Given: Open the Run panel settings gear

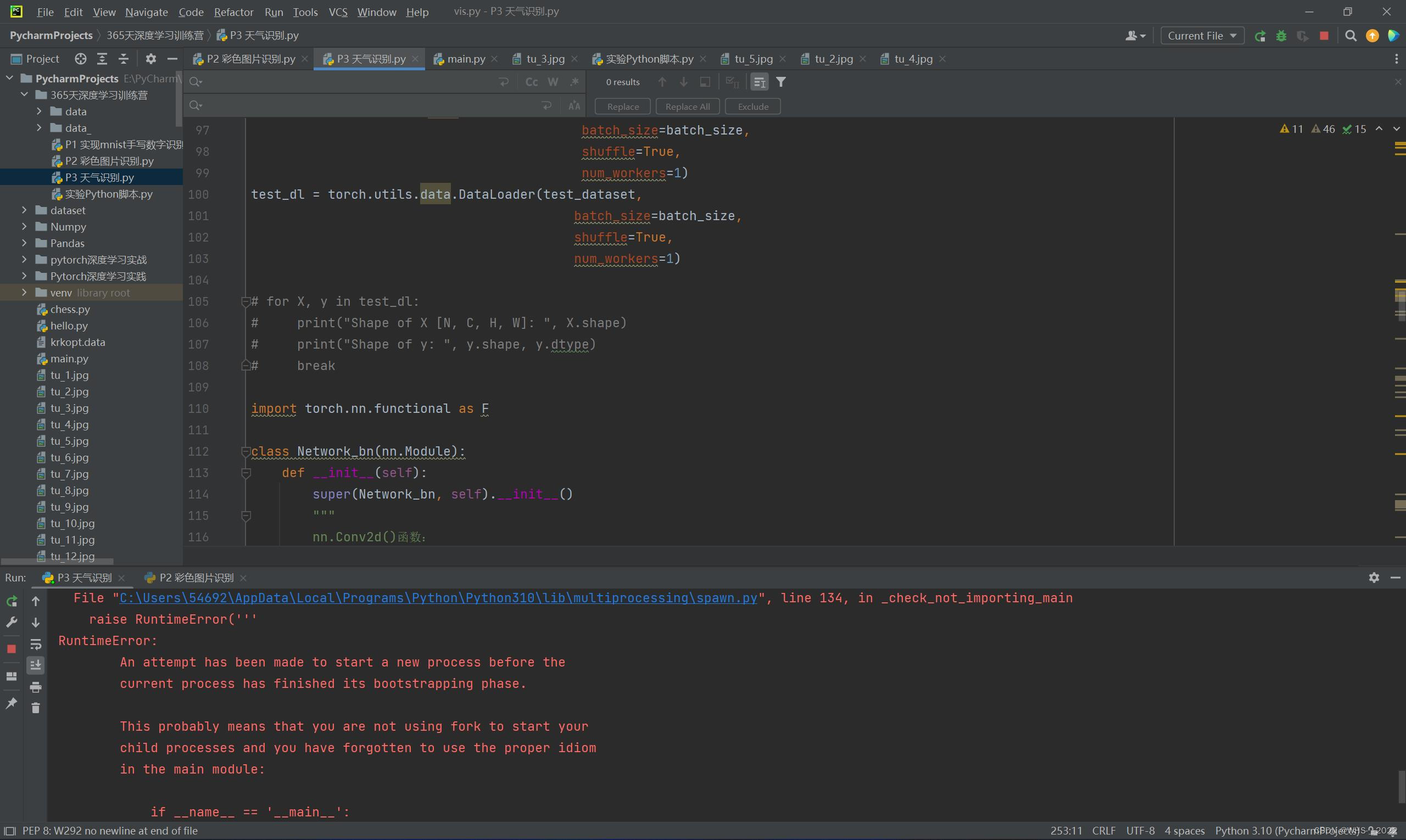Looking at the screenshot, I should click(x=1374, y=578).
